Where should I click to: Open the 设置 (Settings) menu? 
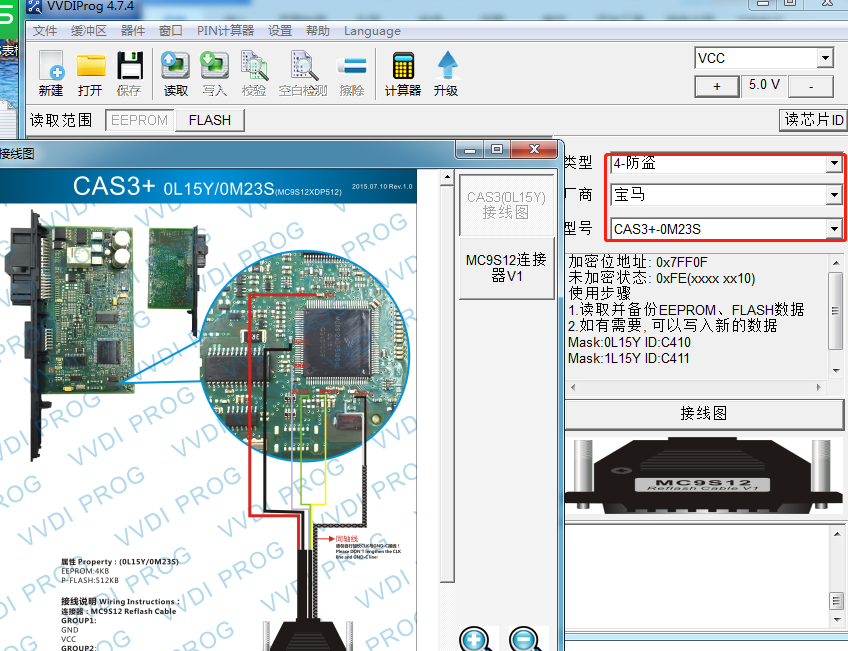coord(280,31)
